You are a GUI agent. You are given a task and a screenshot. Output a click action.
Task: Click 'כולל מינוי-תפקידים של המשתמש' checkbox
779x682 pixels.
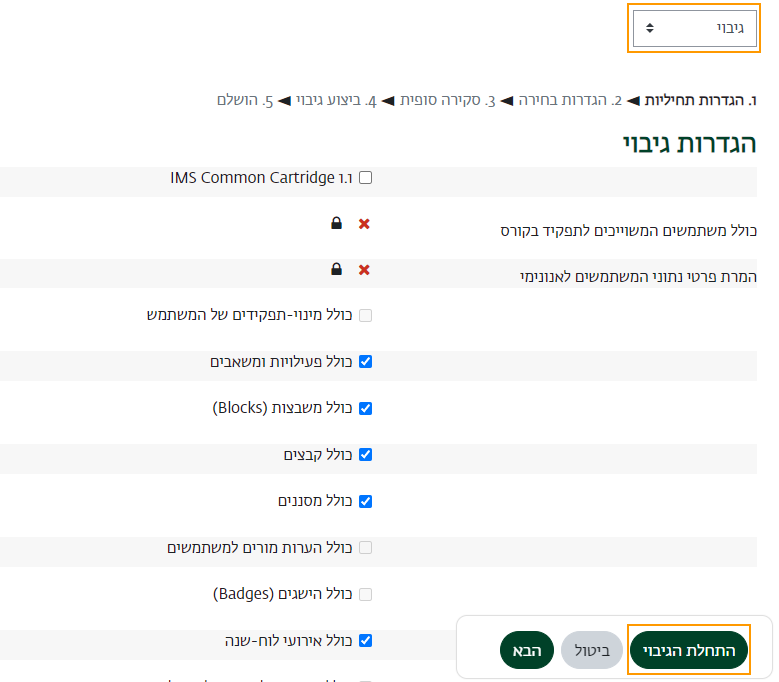click(365, 315)
